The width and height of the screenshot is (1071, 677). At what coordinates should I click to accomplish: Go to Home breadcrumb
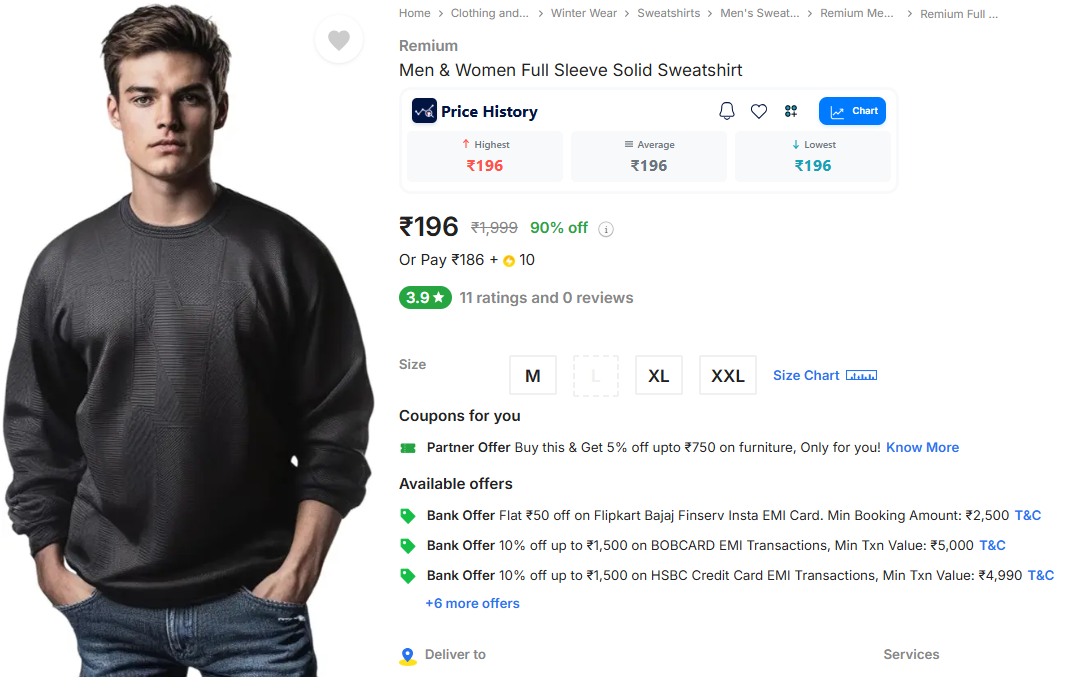pos(414,13)
